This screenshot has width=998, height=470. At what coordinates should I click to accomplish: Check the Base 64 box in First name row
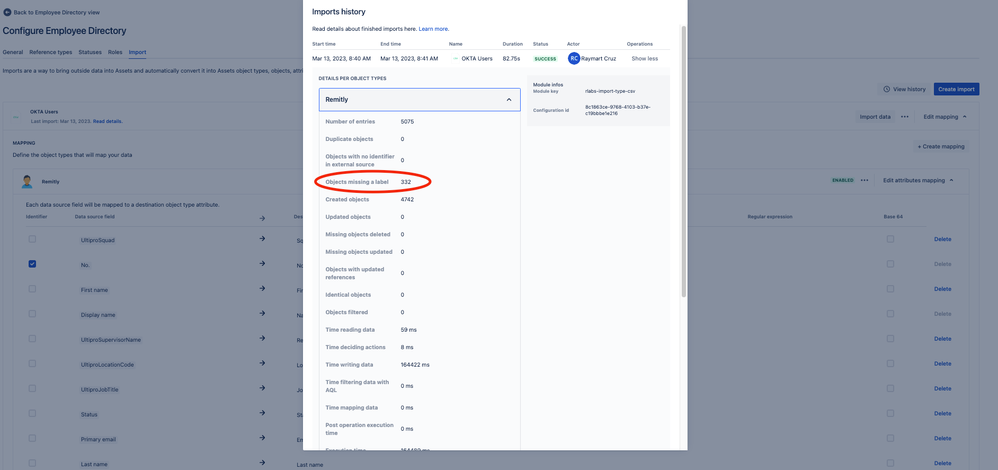(x=890, y=288)
